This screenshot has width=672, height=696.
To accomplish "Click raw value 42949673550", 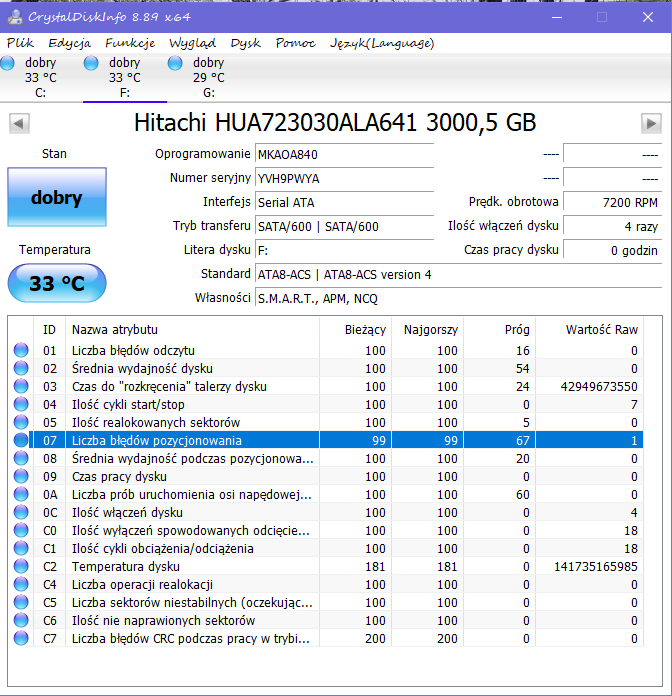I will coord(599,386).
